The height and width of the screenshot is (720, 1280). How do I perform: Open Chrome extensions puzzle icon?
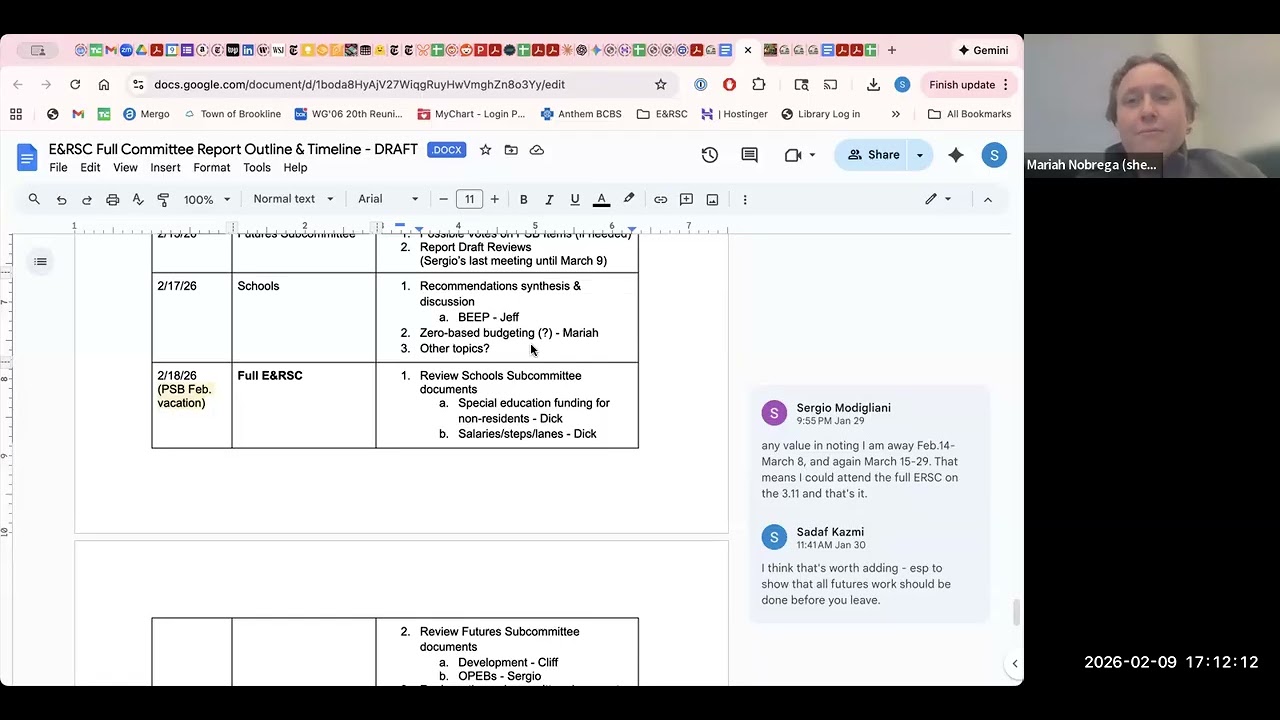pyautogui.click(x=759, y=85)
